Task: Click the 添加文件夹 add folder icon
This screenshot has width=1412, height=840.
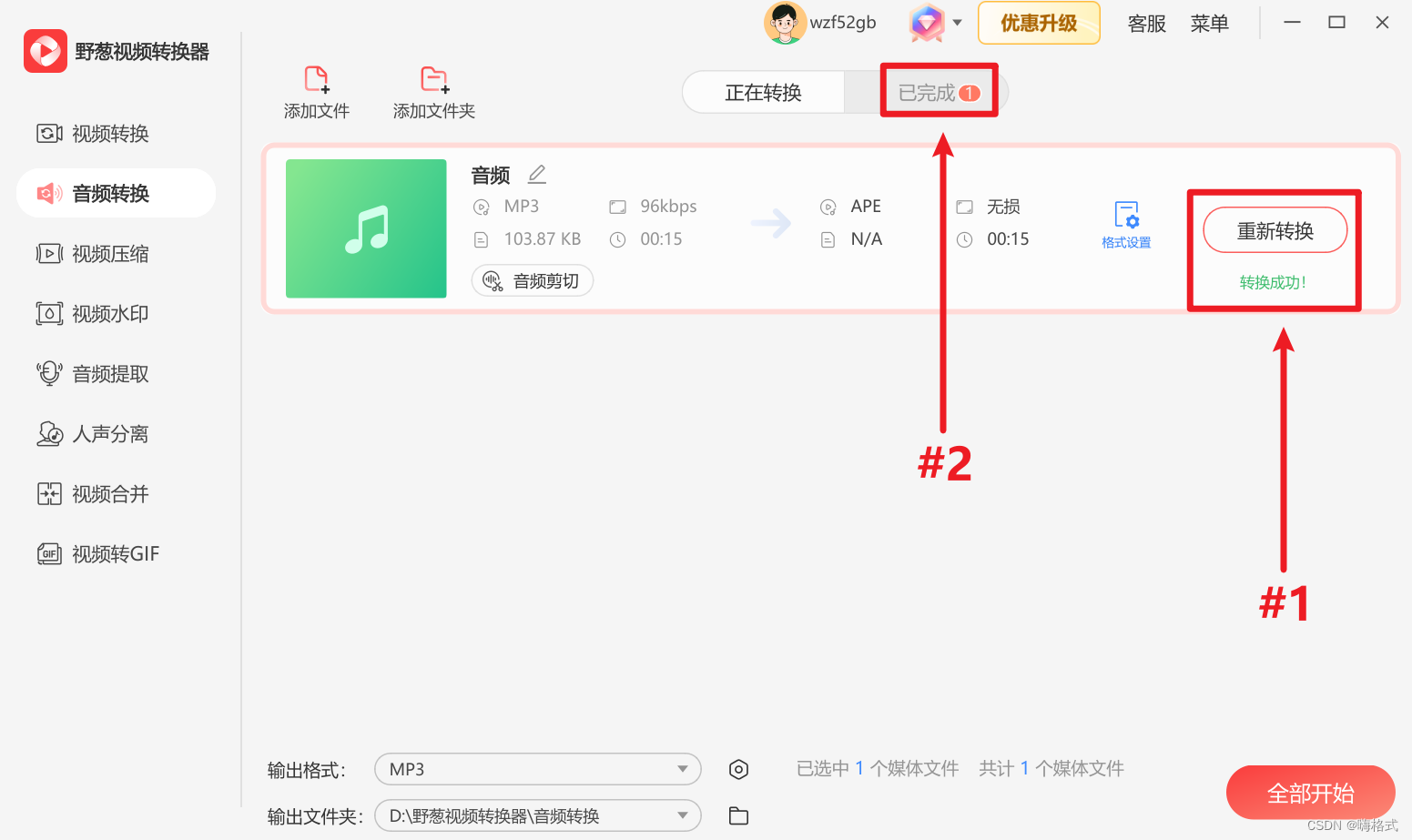Action: tap(434, 79)
